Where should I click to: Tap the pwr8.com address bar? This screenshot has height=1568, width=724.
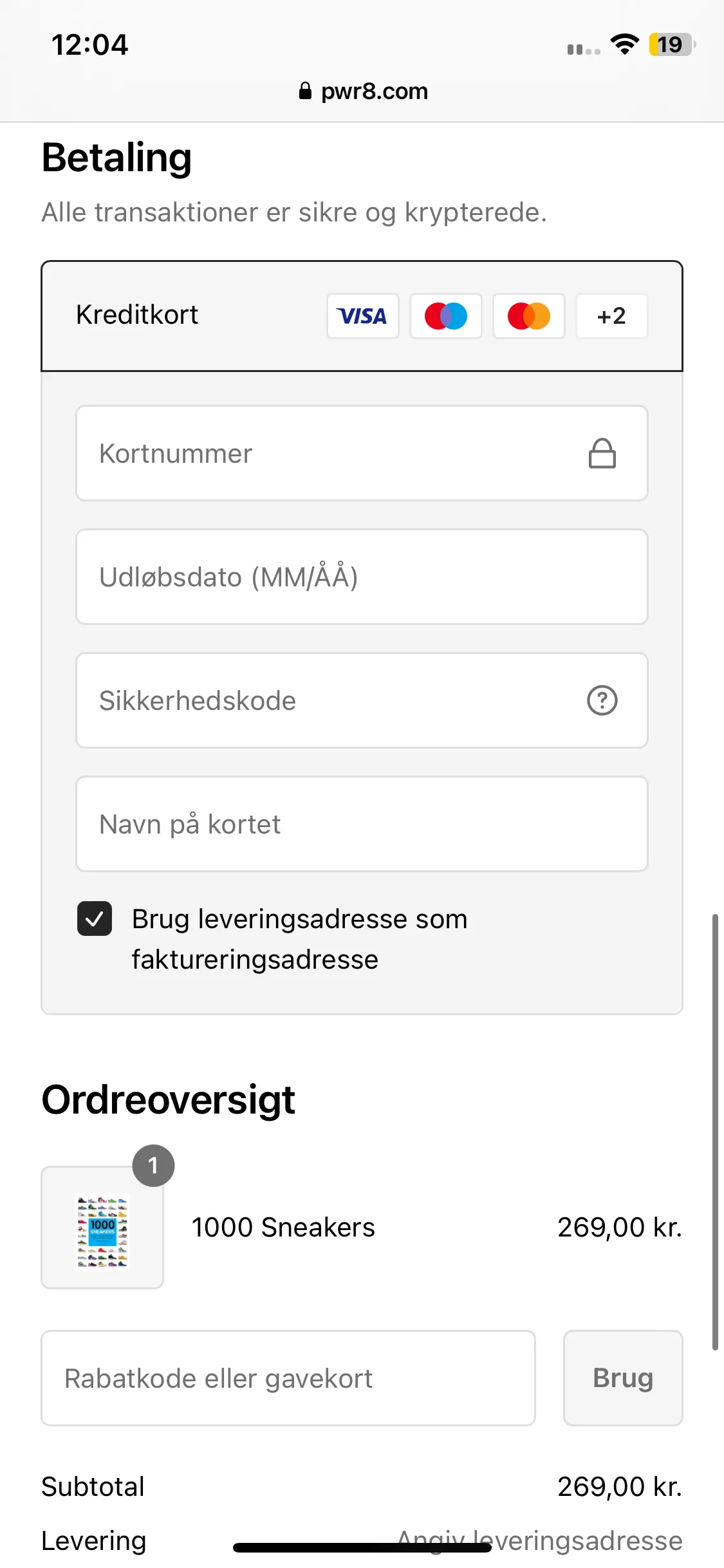[363, 91]
